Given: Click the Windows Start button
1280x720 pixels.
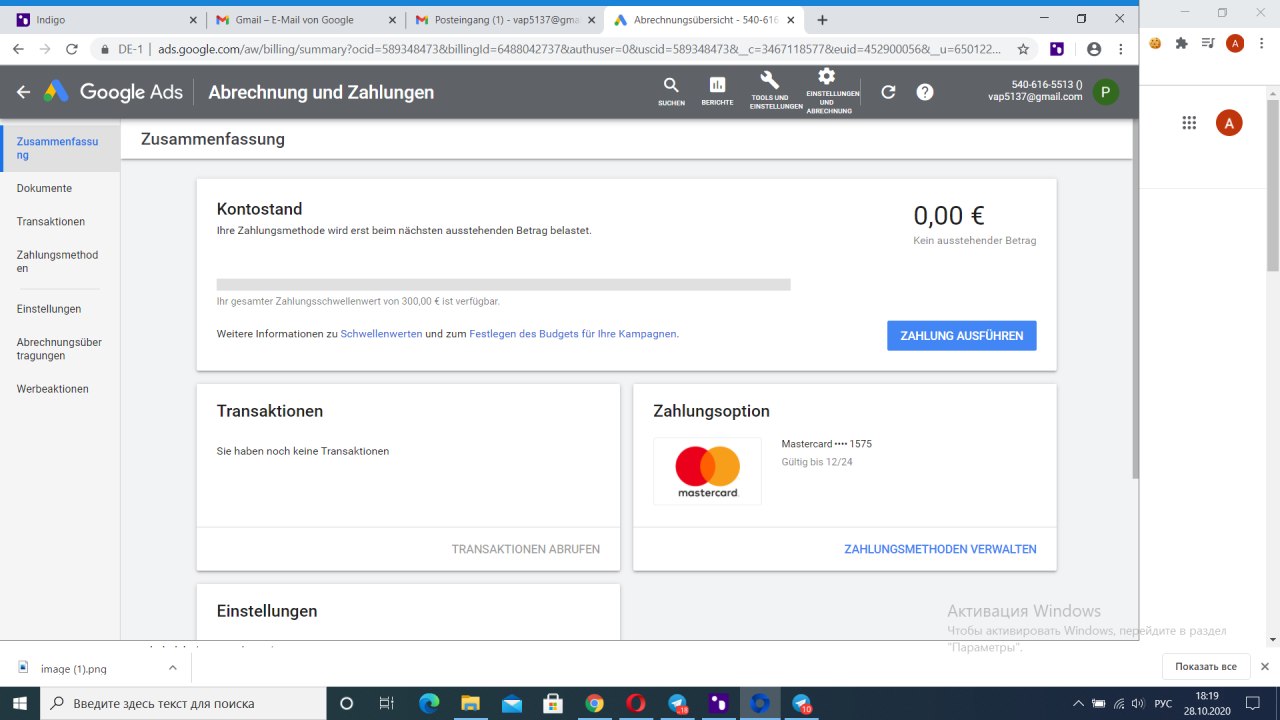Looking at the screenshot, I should (19, 703).
